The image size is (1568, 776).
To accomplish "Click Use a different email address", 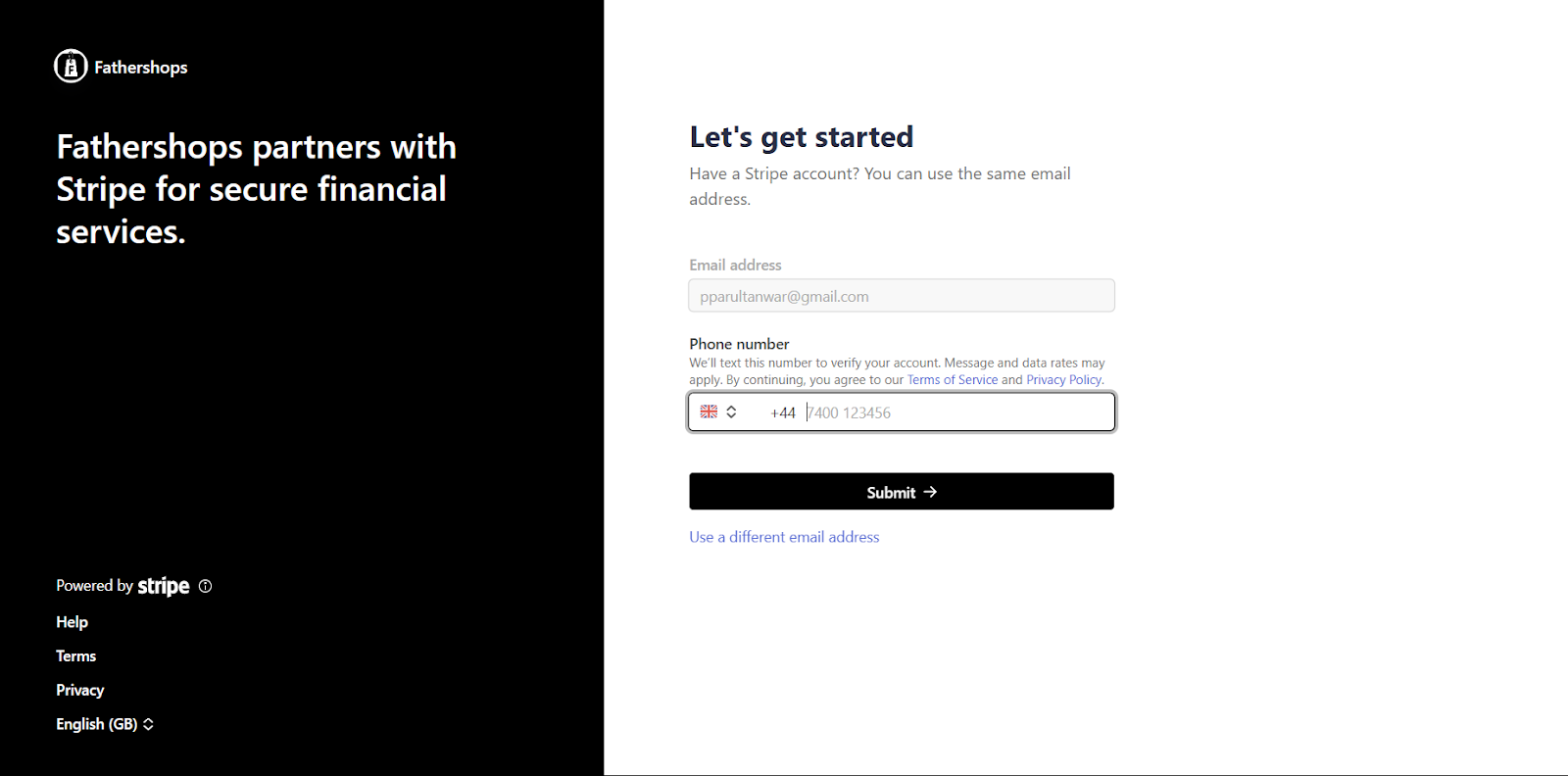I will coord(784,537).
